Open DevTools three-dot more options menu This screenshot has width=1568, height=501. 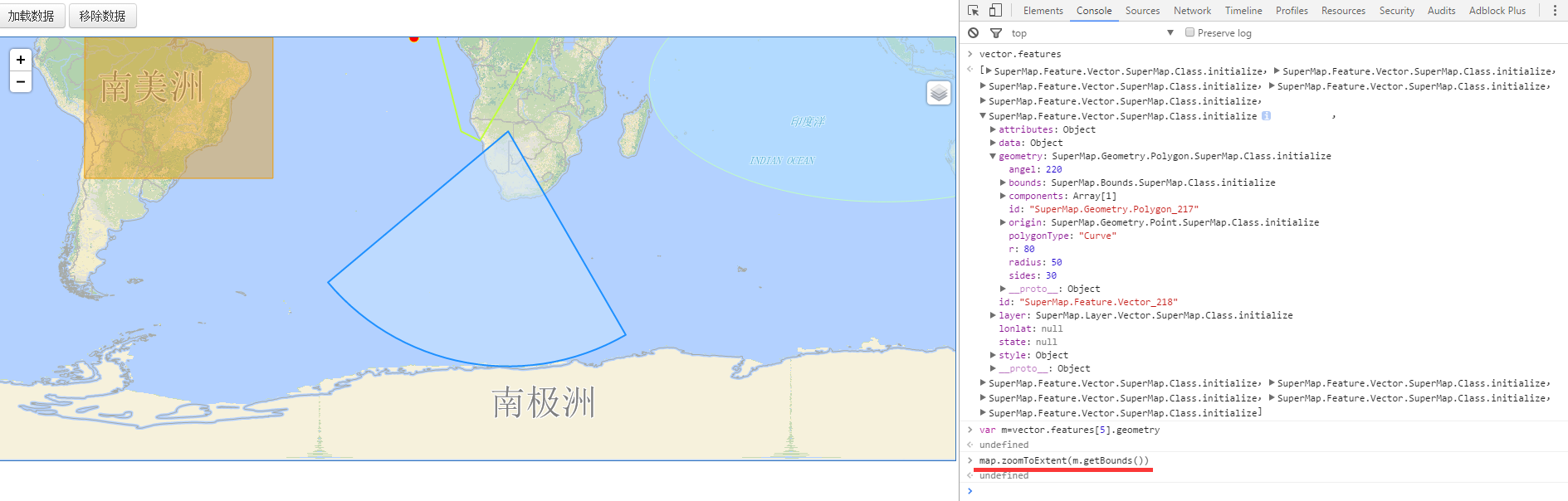pyautogui.click(x=1555, y=11)
